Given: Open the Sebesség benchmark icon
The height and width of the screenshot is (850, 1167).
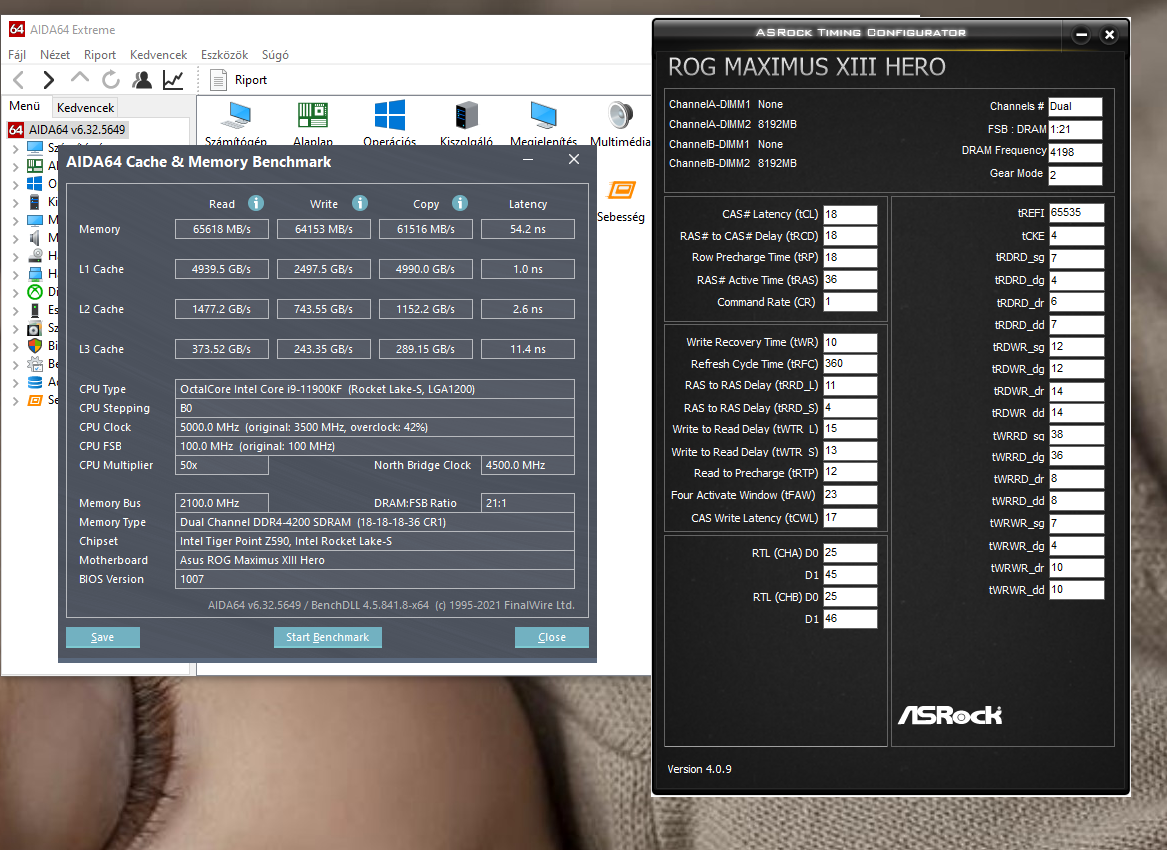Looking at the screenshot, I should tap(621, 191).
